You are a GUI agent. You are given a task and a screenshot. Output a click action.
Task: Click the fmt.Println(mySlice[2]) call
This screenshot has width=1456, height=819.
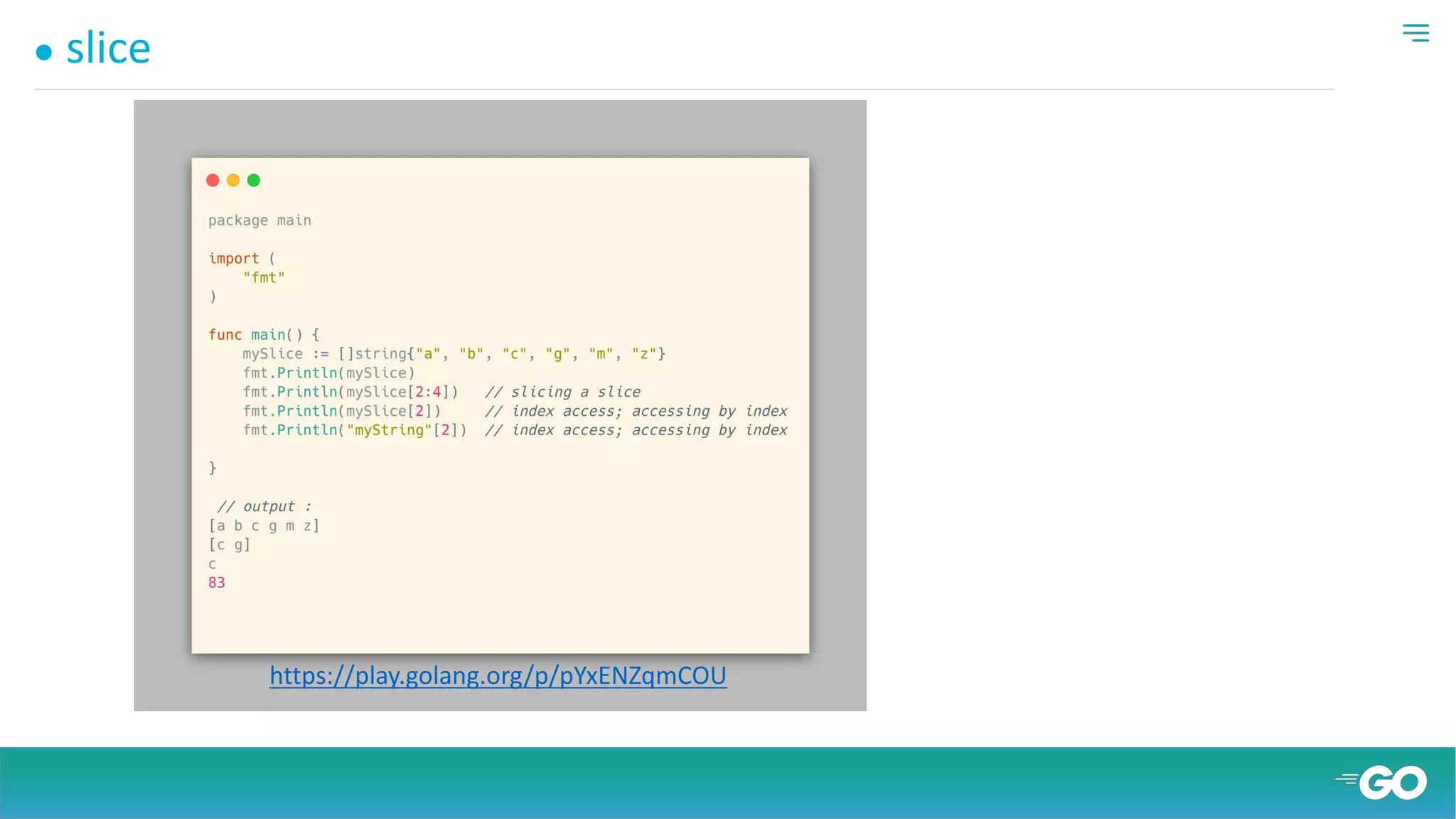point(342,412)
